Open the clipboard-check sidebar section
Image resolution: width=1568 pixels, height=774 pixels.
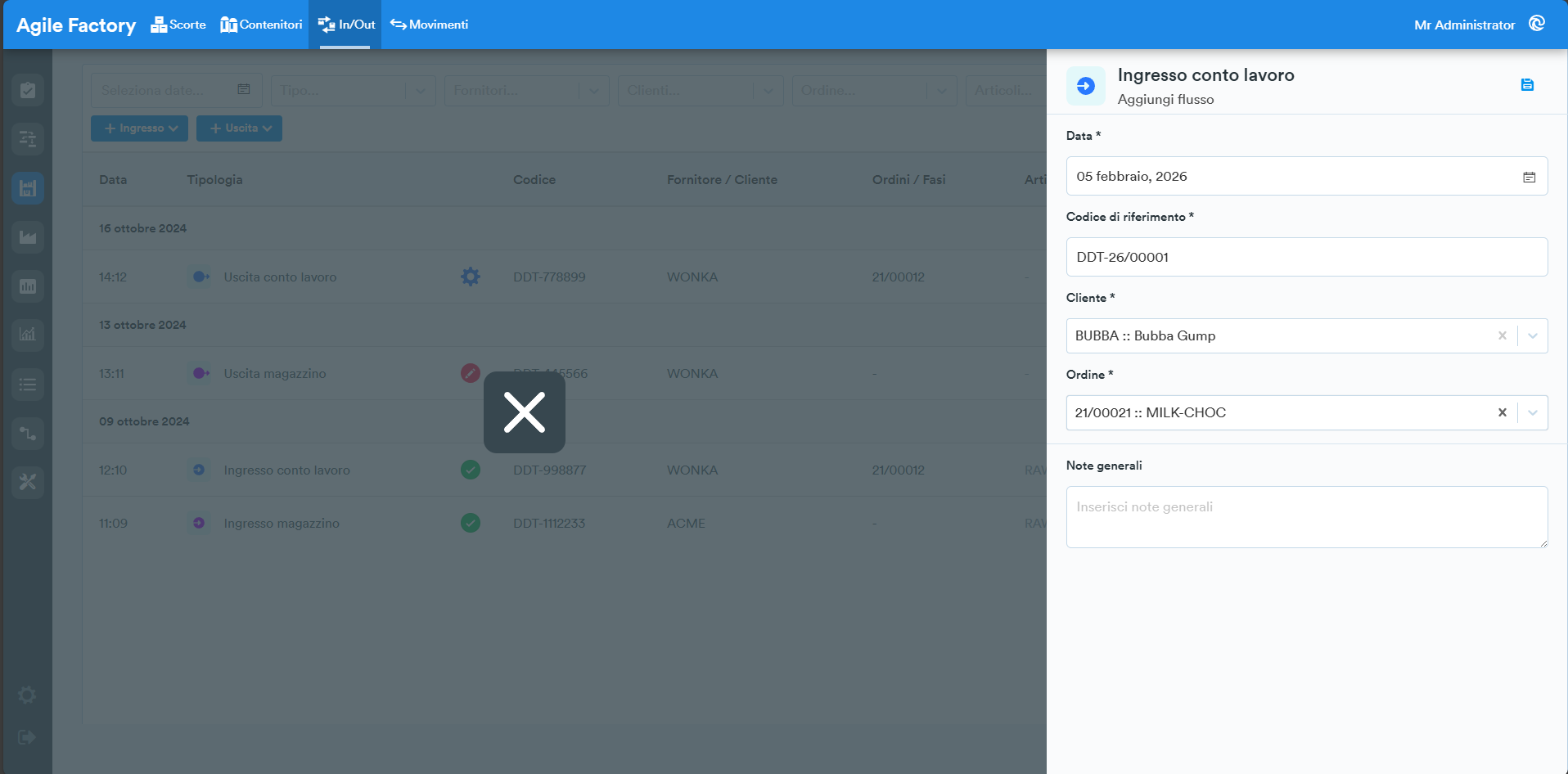(28, 90)
